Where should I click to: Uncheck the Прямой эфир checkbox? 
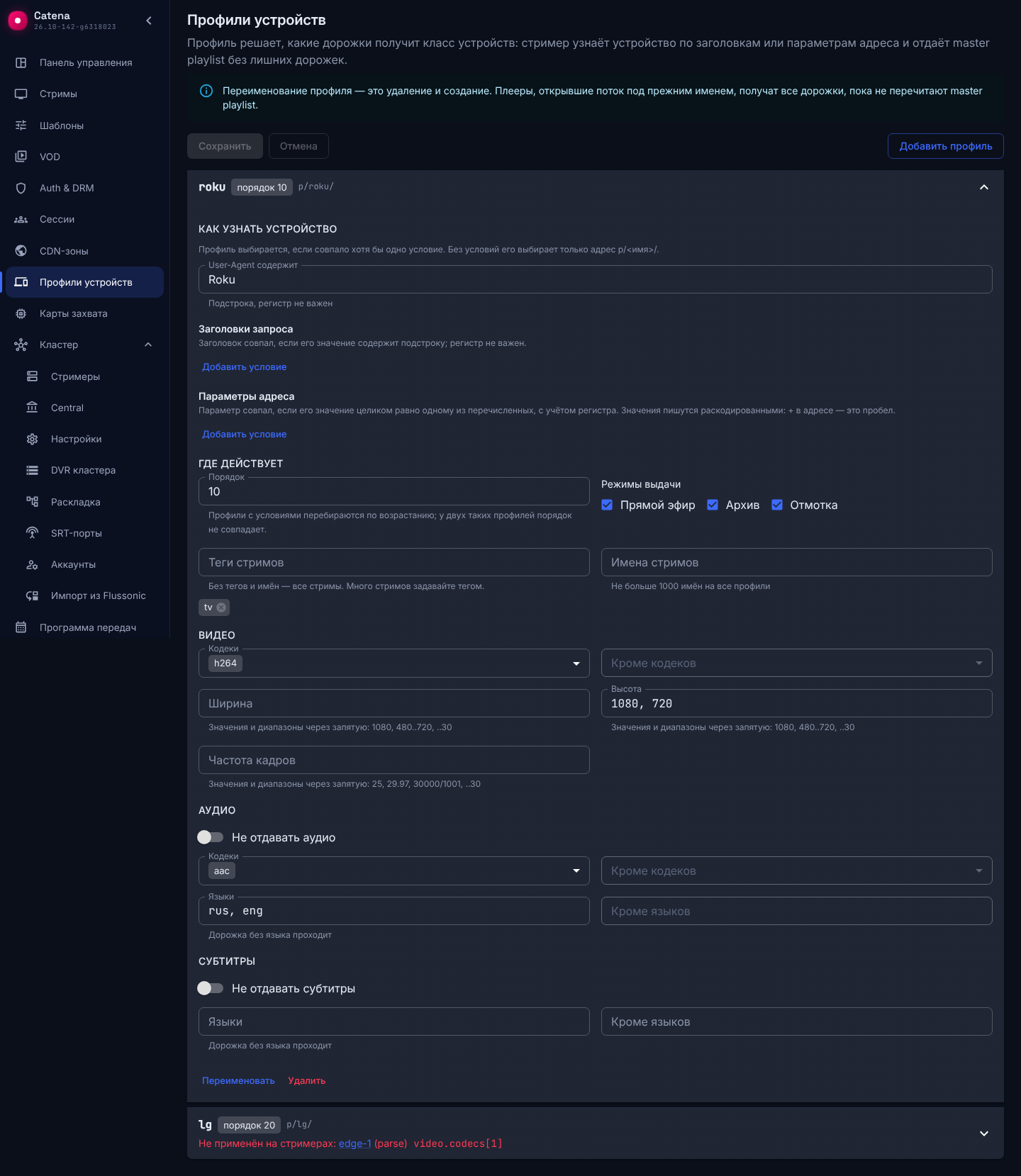tap(607, 505)
